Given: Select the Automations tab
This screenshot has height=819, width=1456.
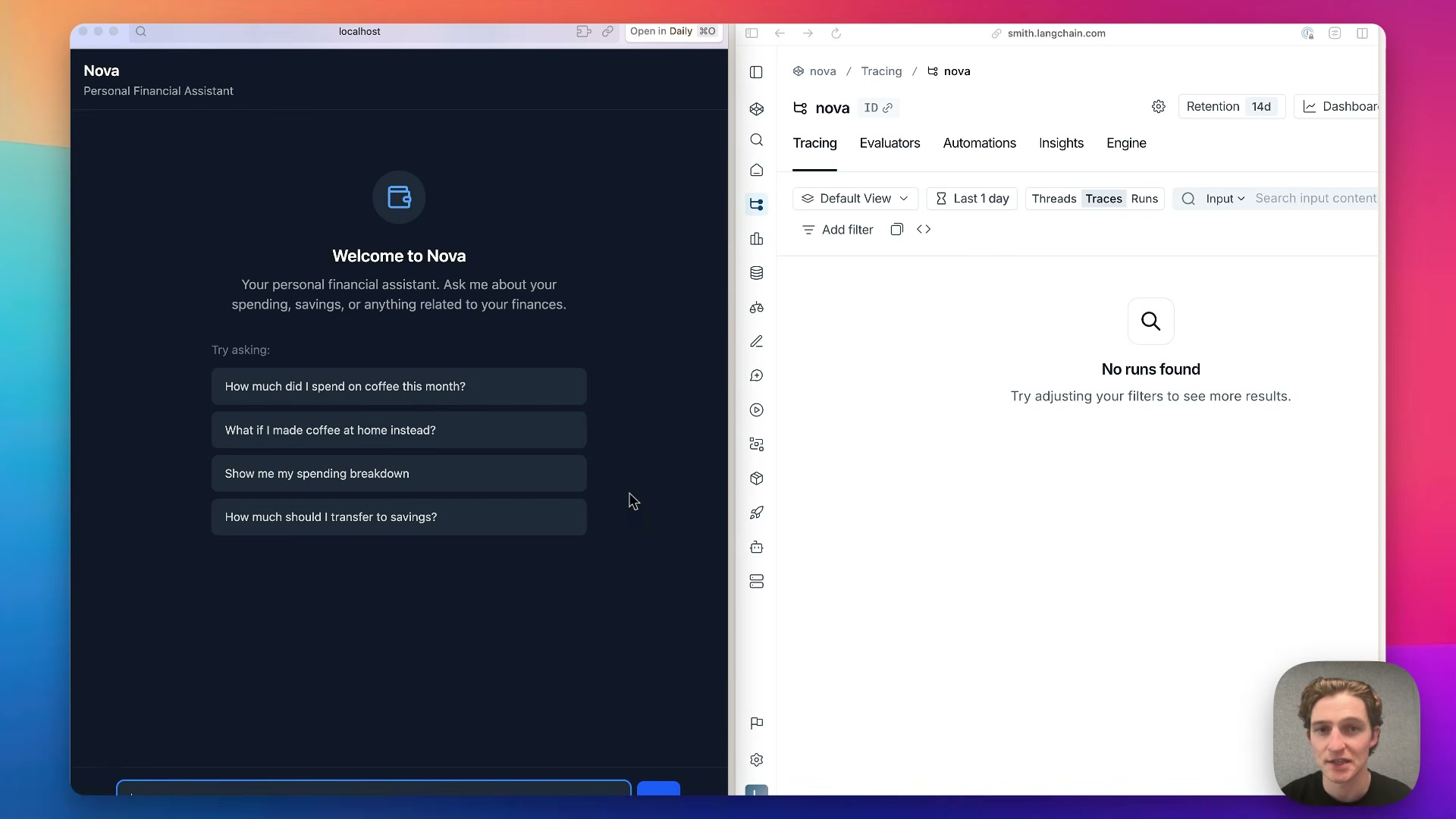Looking at the screenshot, I should coord(979,143).
